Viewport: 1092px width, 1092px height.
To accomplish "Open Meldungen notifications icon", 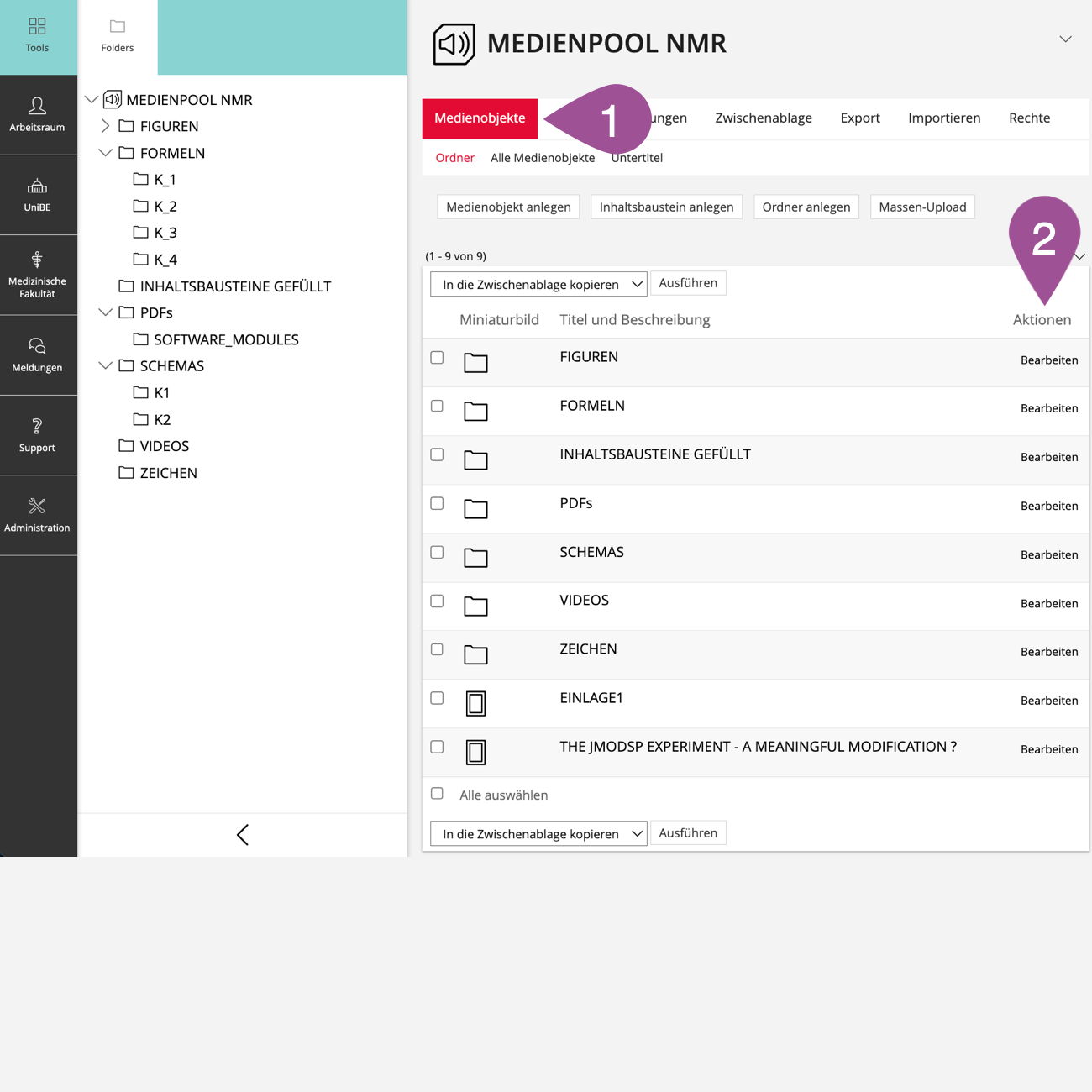I will pyautogui.click(x=37, y=346).
